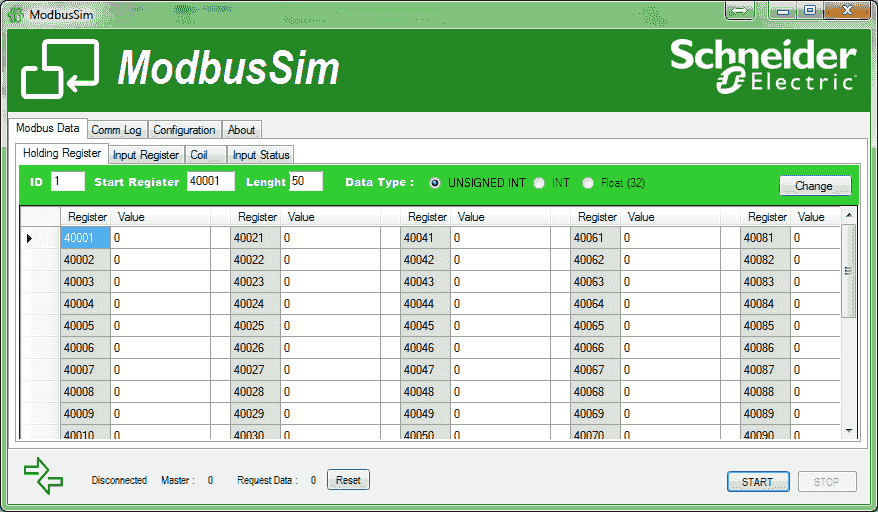Screen dimensions: 878x512
Task: Click the register table scrollbar thumb
Action: coord(849,271)
